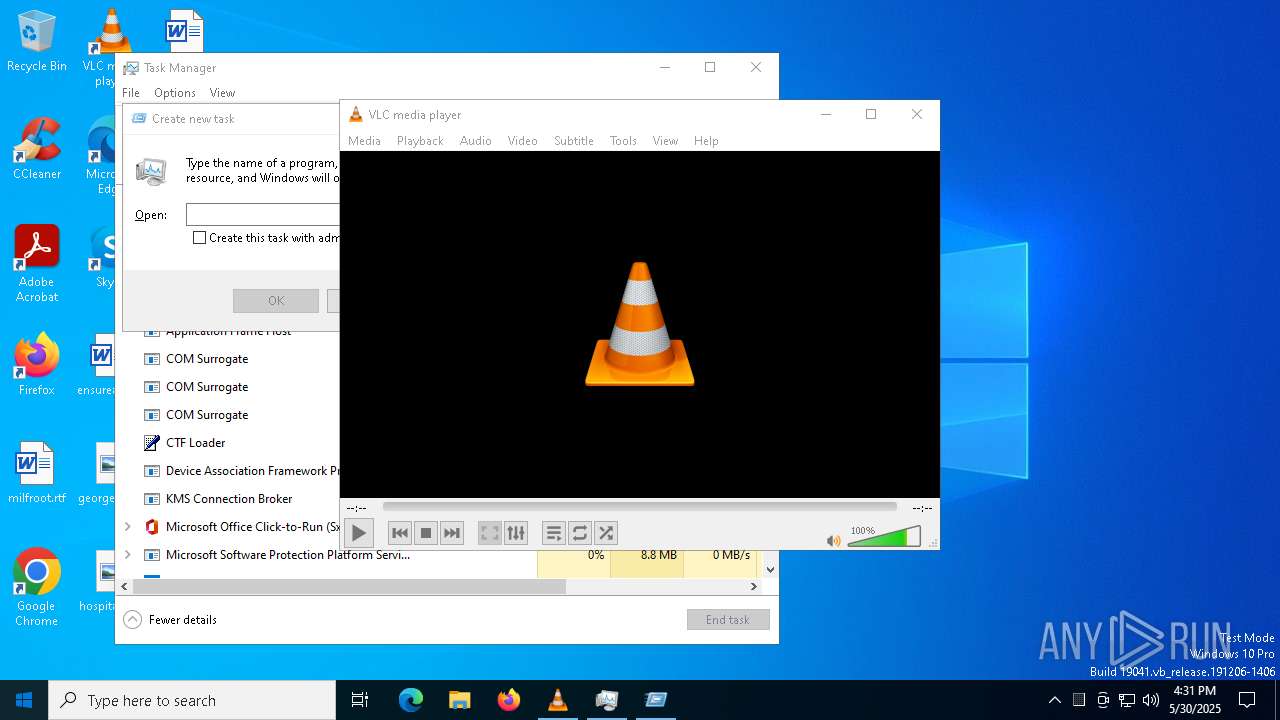
Task: Open Task Manager Options menu
Action: tap(175, 93)
